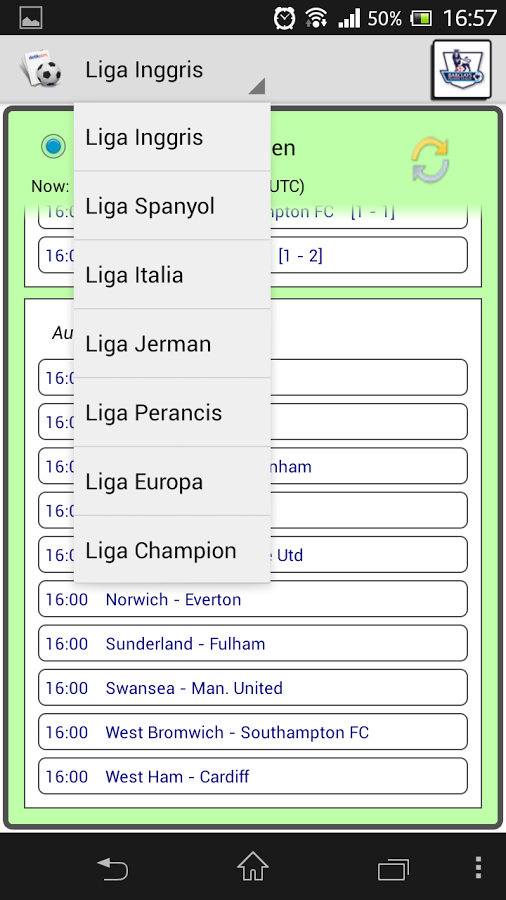506x900 pixels.
Task: Open the recent apps switcher
Action: coord(393,868)
